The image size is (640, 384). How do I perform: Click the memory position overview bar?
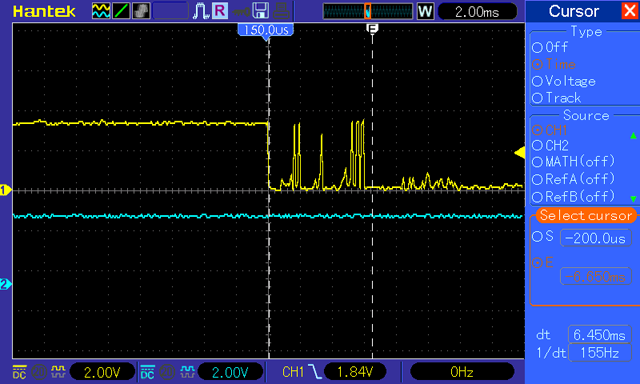368,11
